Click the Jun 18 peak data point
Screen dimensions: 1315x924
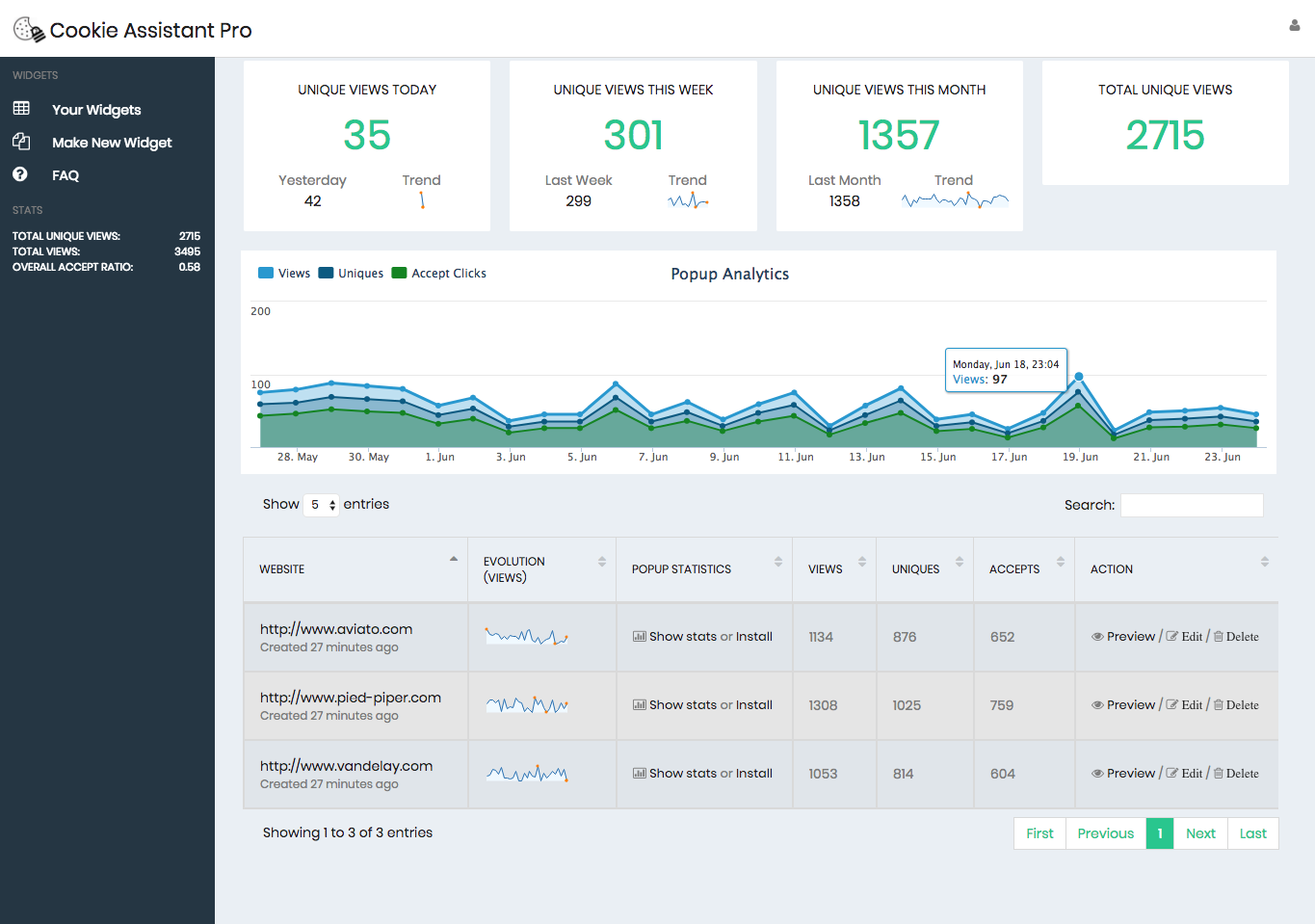1079,377
